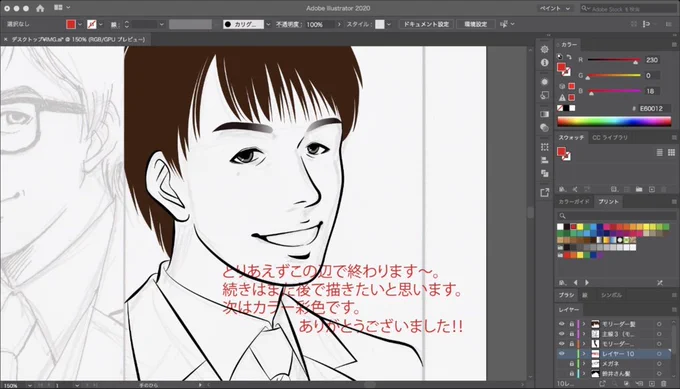Image resolution: width=680 pixels, height=389 pixels.
Task: Select the プリント swatch library tab
Action: click(608, 202)
